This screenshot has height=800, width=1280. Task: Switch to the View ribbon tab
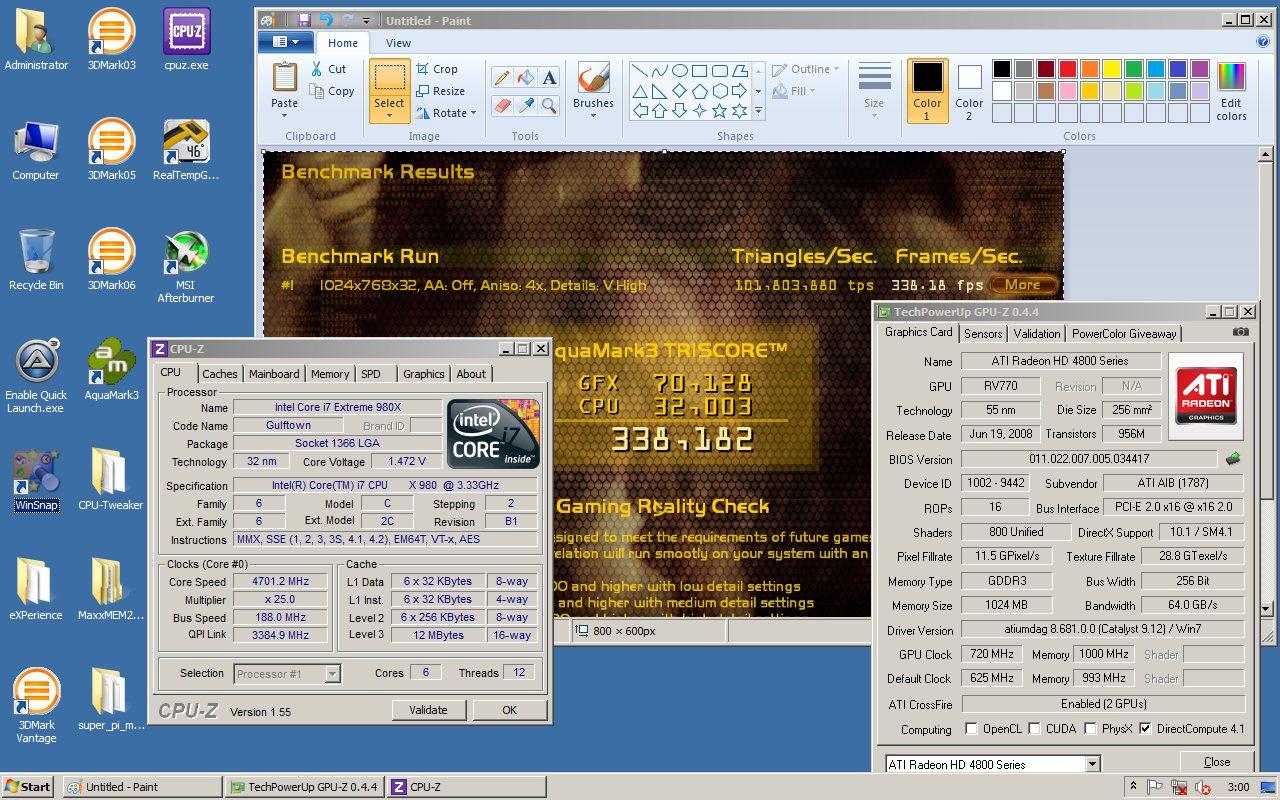398,43
